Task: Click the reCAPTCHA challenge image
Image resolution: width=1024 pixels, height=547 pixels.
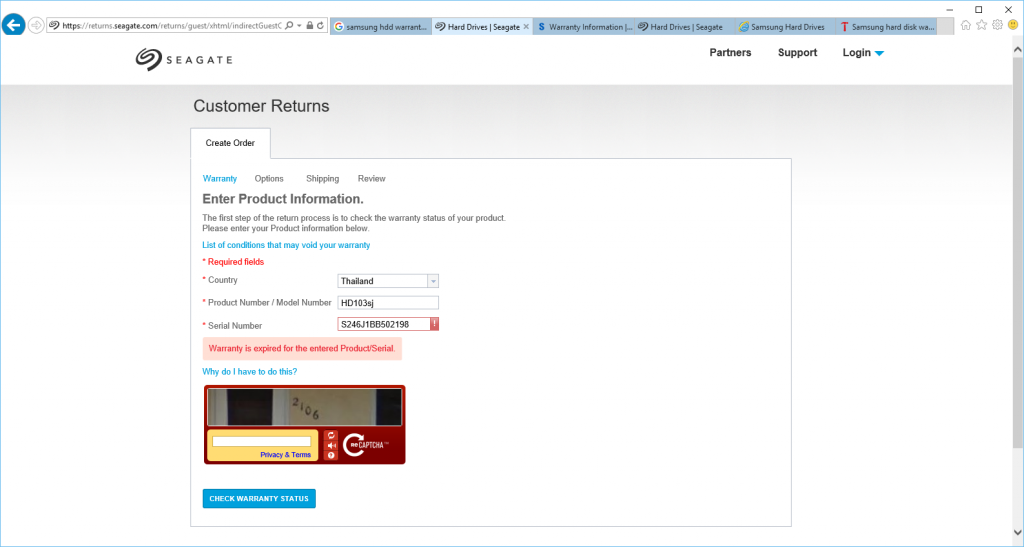Action: (x=304, y=407)
